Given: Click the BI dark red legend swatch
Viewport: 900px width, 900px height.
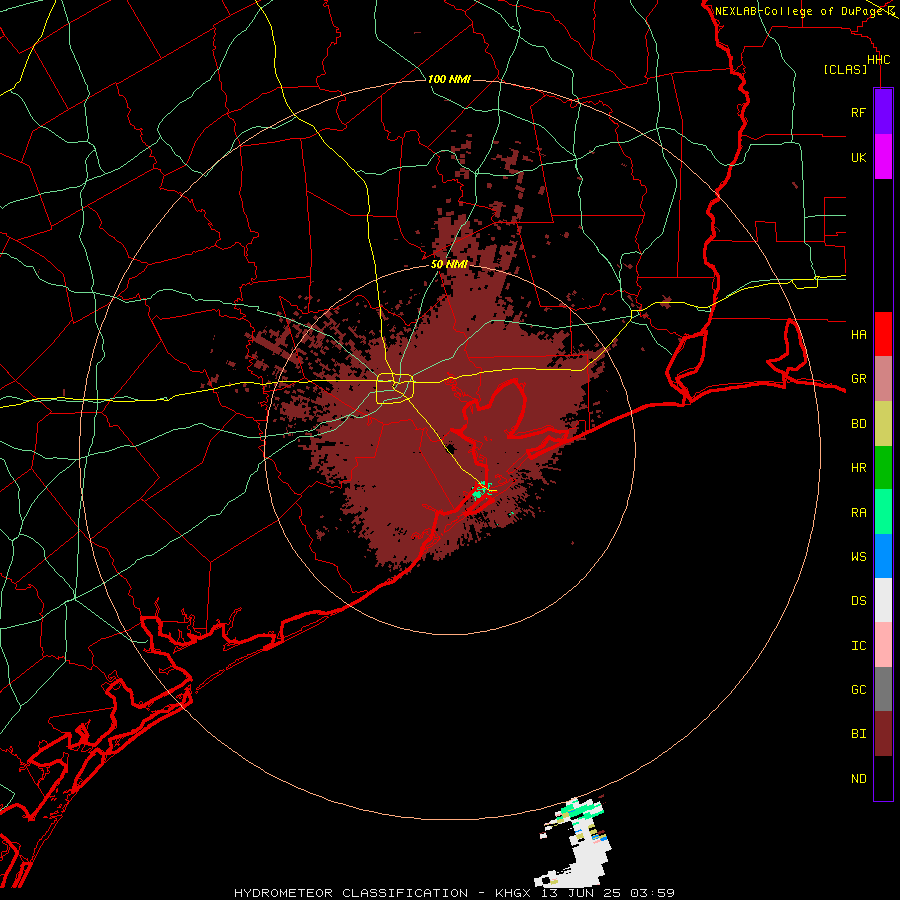Looking at the screenshot, I should click(883, 734).
